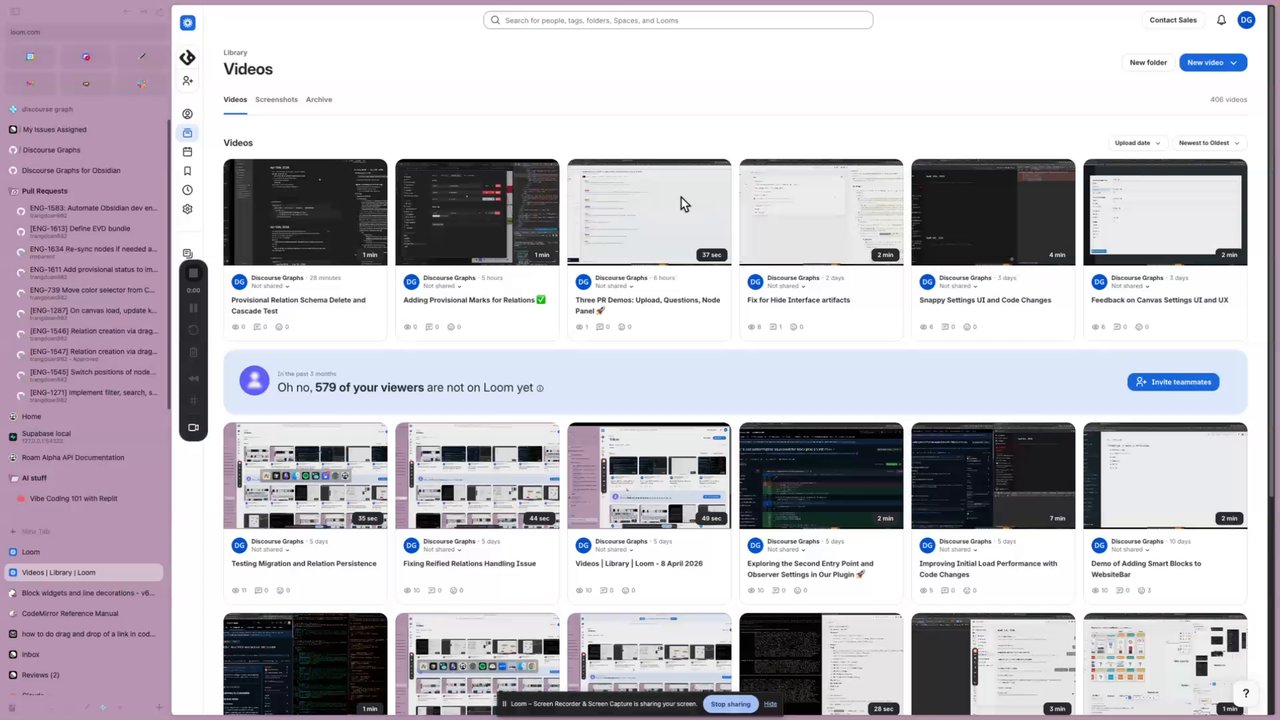This screenshot has height=720, width=1280.
Task: Click the browser back arrow
Action: [x=127, y=12]
